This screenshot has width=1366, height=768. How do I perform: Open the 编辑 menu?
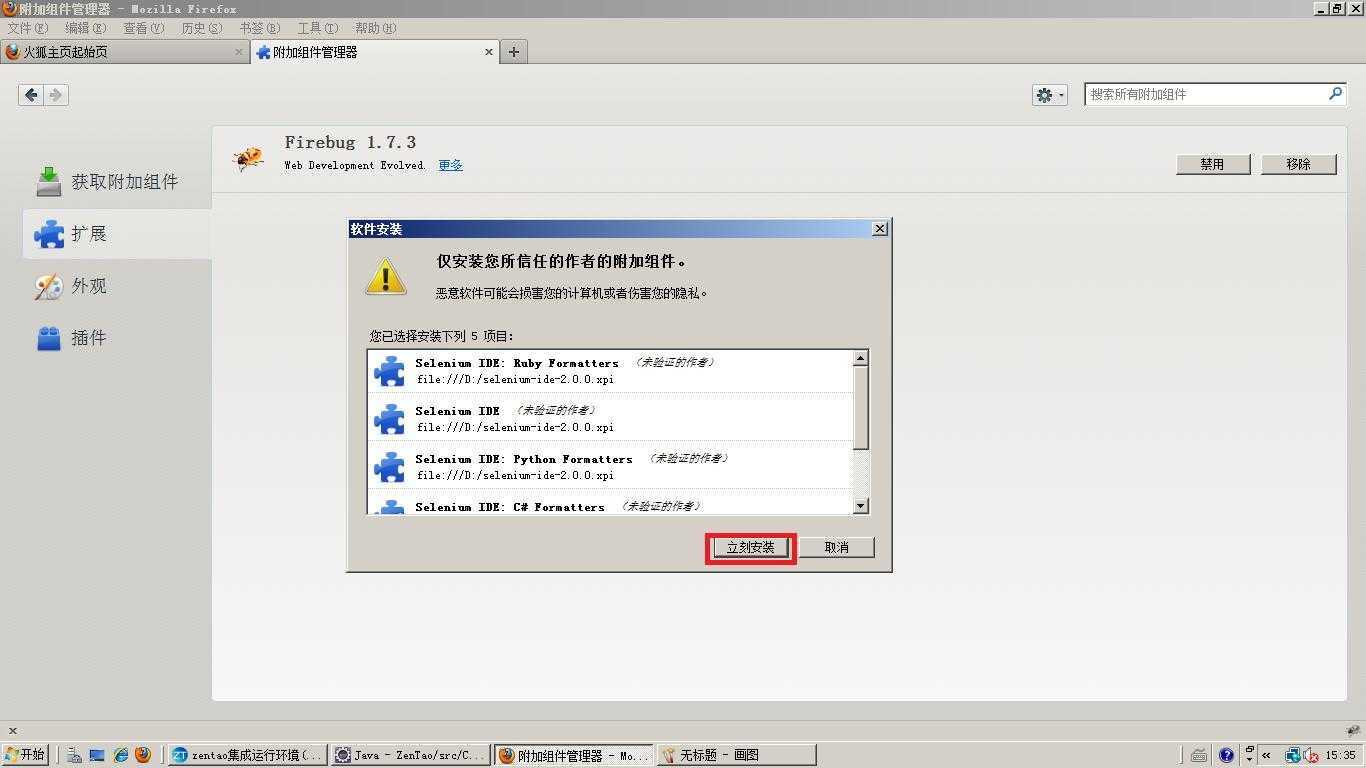click(85, 28)
